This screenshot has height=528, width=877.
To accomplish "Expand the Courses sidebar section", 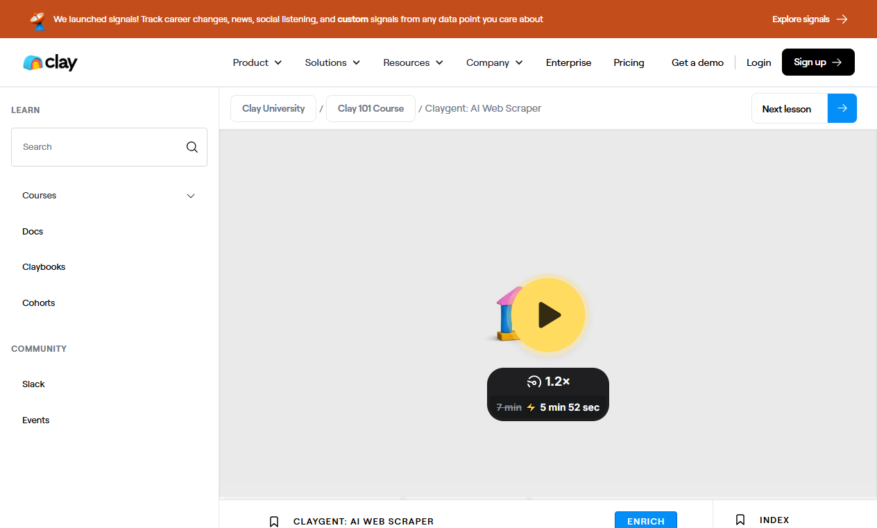I will pos(109,196).
